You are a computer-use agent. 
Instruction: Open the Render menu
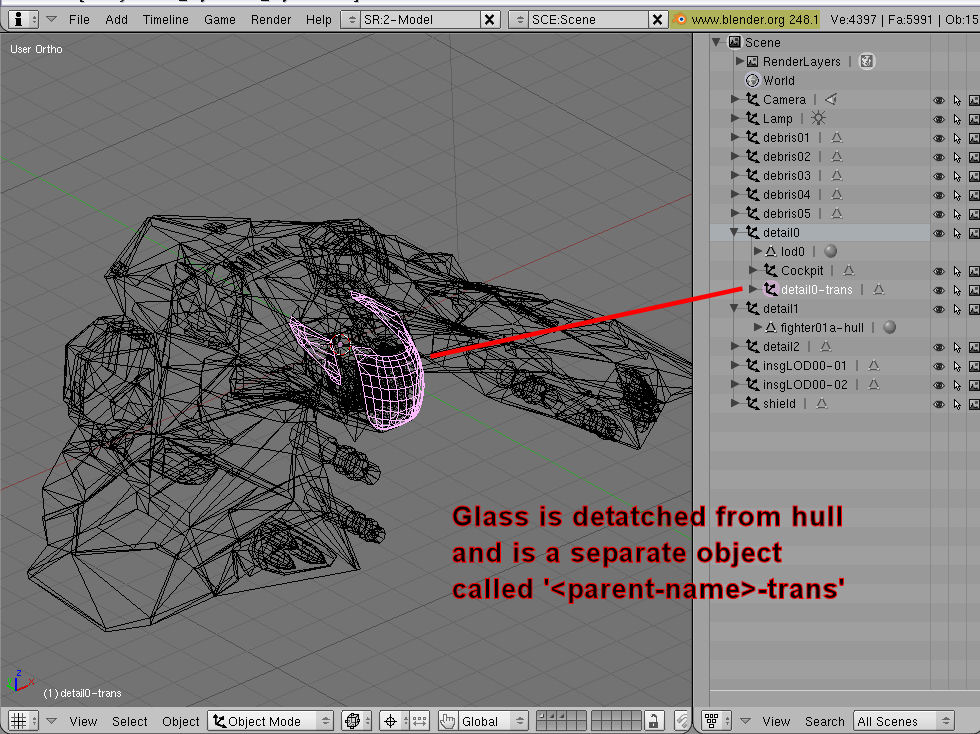point(271,19)
